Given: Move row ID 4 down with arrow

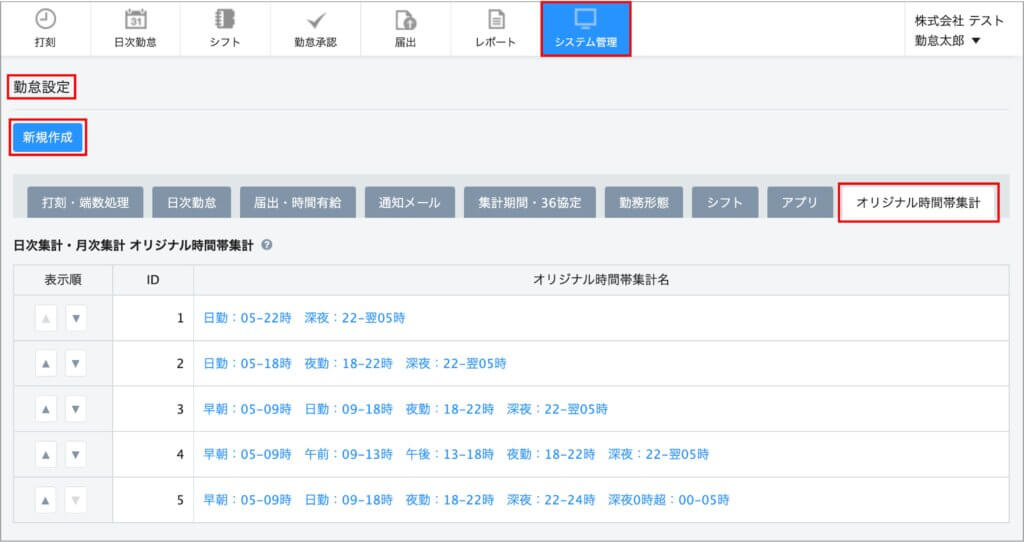Looking at the screenshot, I should [76, 453].
